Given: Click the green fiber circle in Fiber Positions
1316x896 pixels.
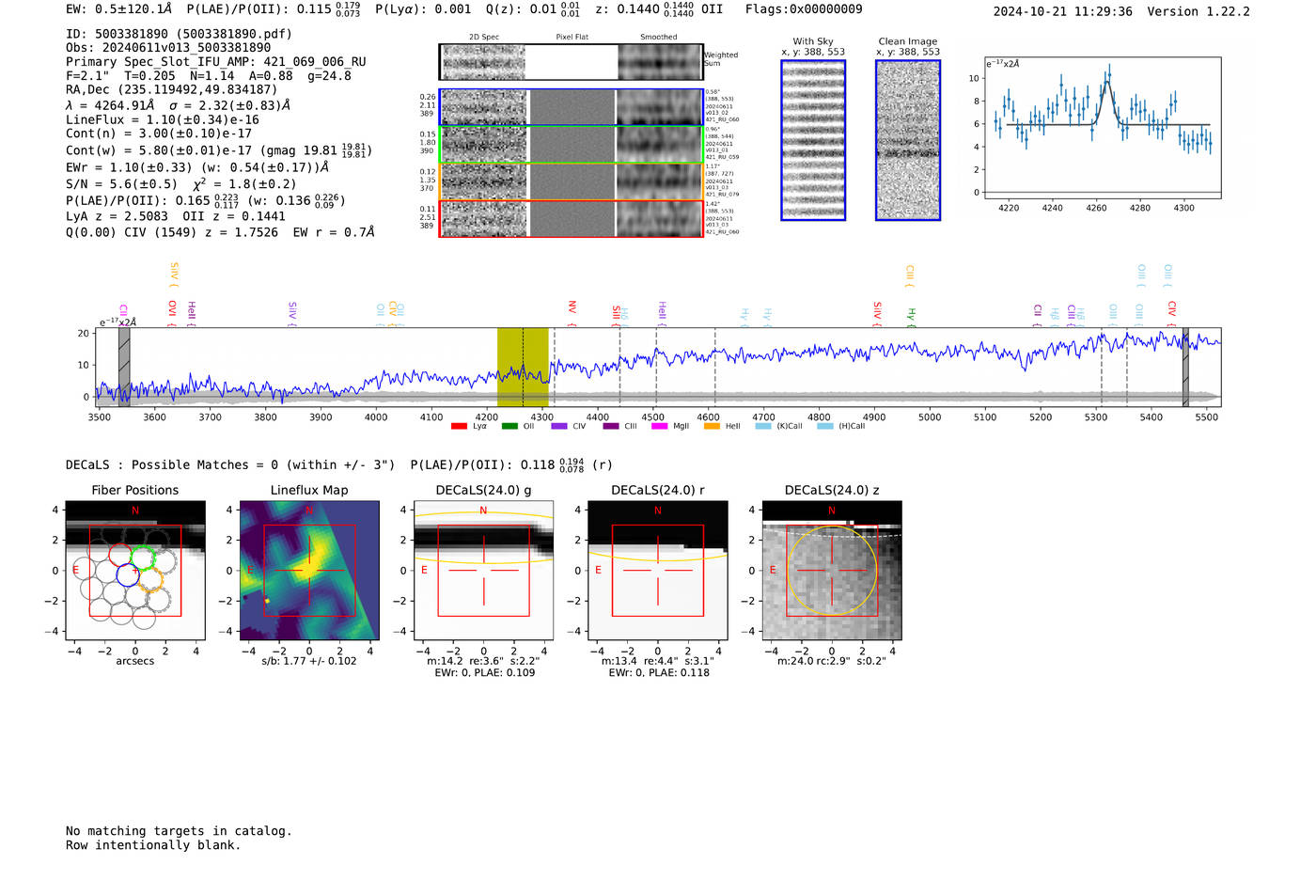Looking at the screenshot, I should [x=143, y=558].
